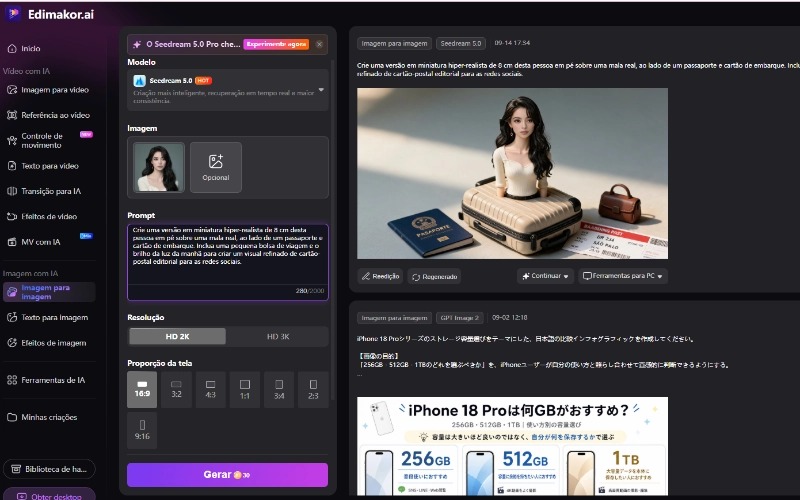Viewport: 800px width, 500px height.
Task: Choose 16:9 aspect ratio
Action: click(142, 389)
